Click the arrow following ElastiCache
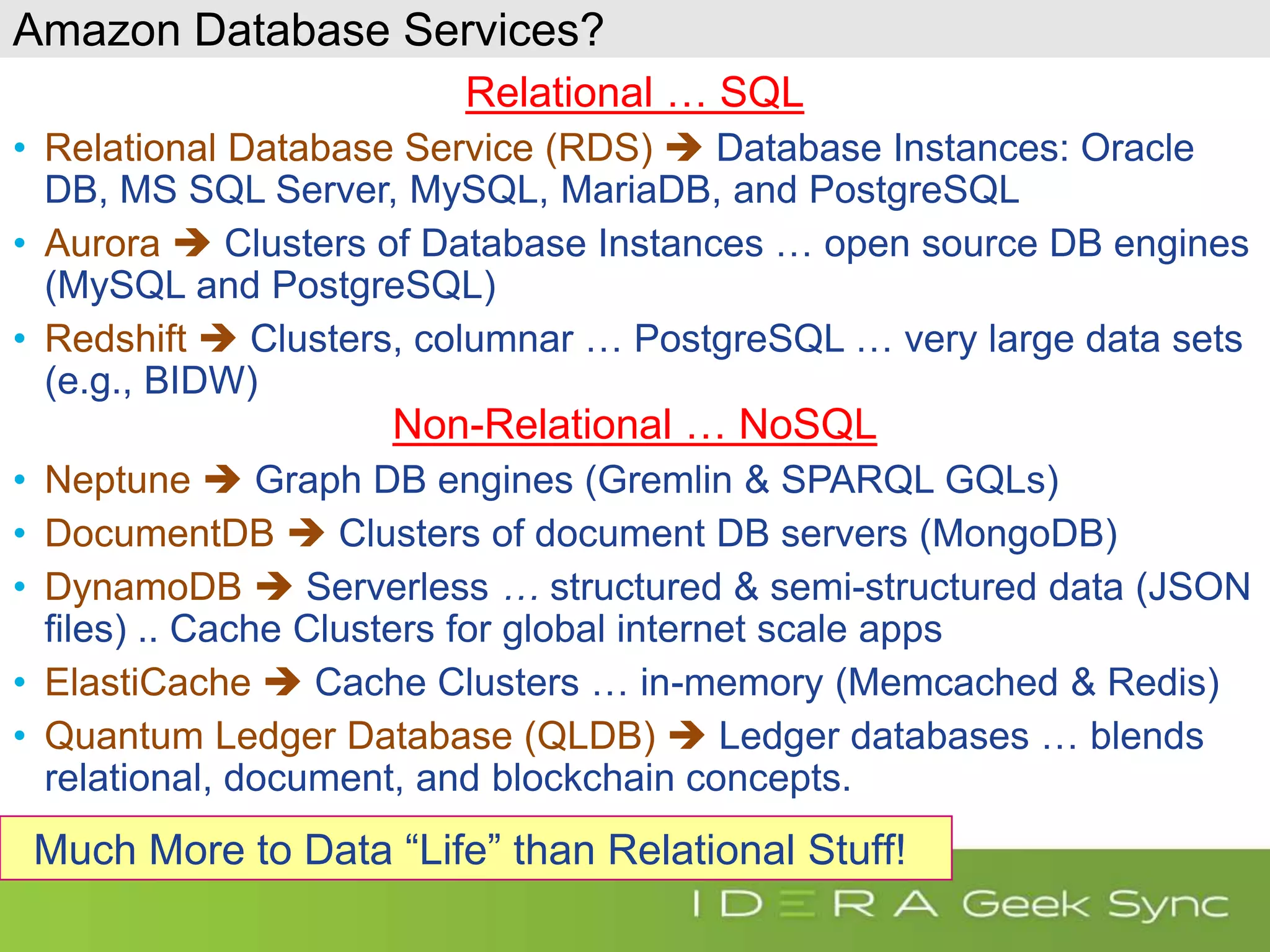 pyautogui.click(x=283, y=682)
